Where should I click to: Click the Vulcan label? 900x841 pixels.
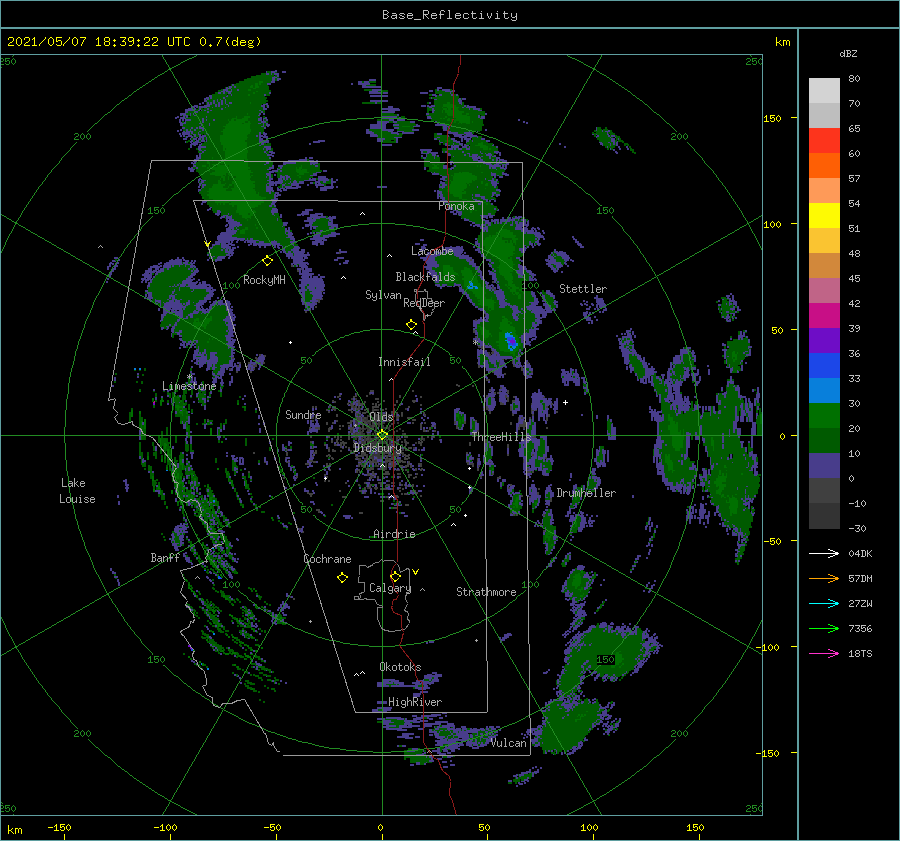509,743
